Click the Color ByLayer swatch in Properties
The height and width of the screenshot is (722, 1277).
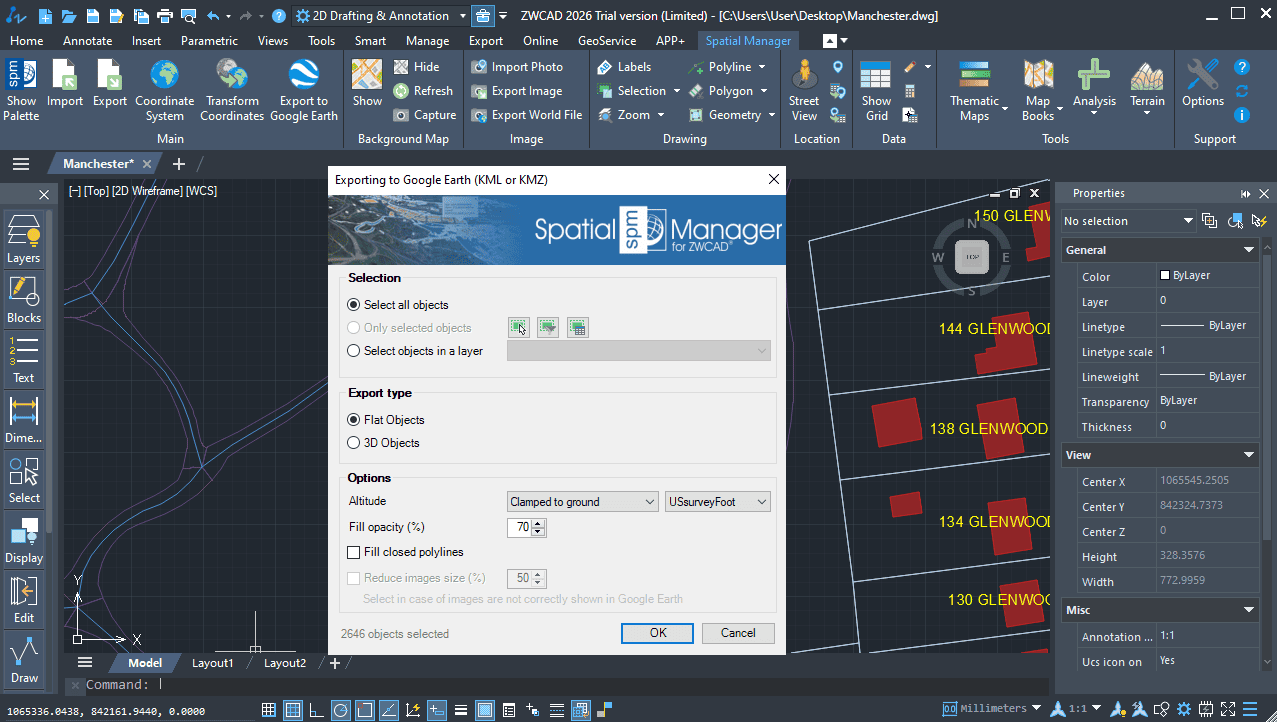[1164, 275]
